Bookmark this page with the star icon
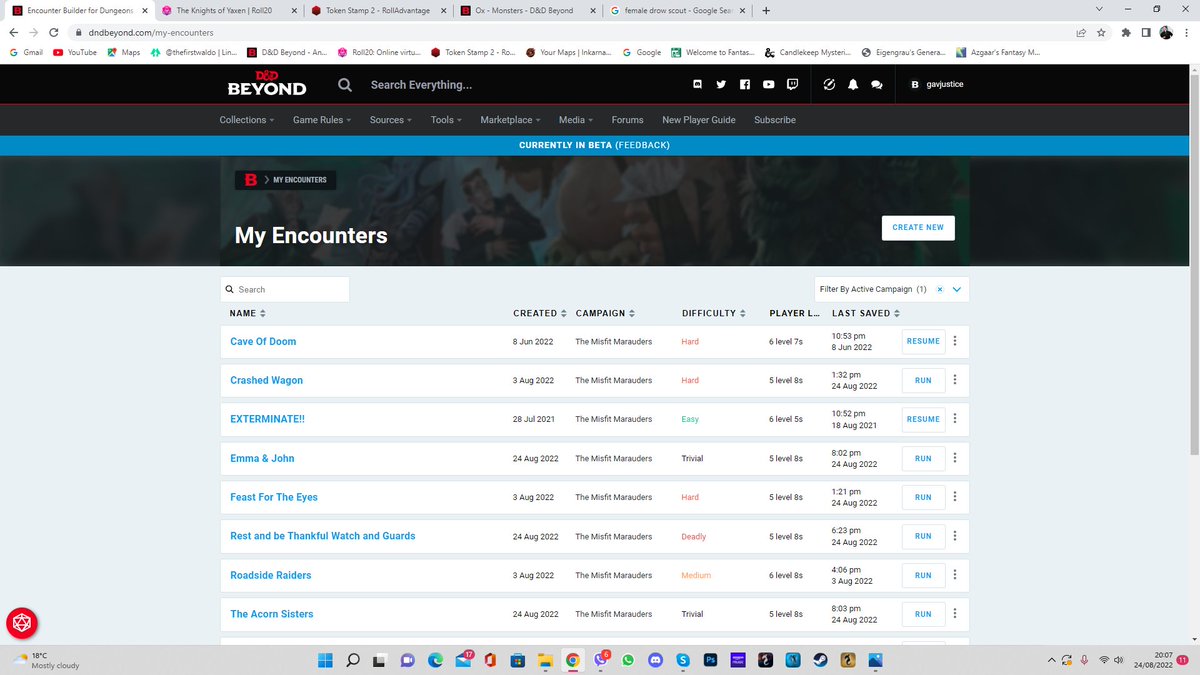Screen dimensions: 1200x675 (x=1100, y=32)
